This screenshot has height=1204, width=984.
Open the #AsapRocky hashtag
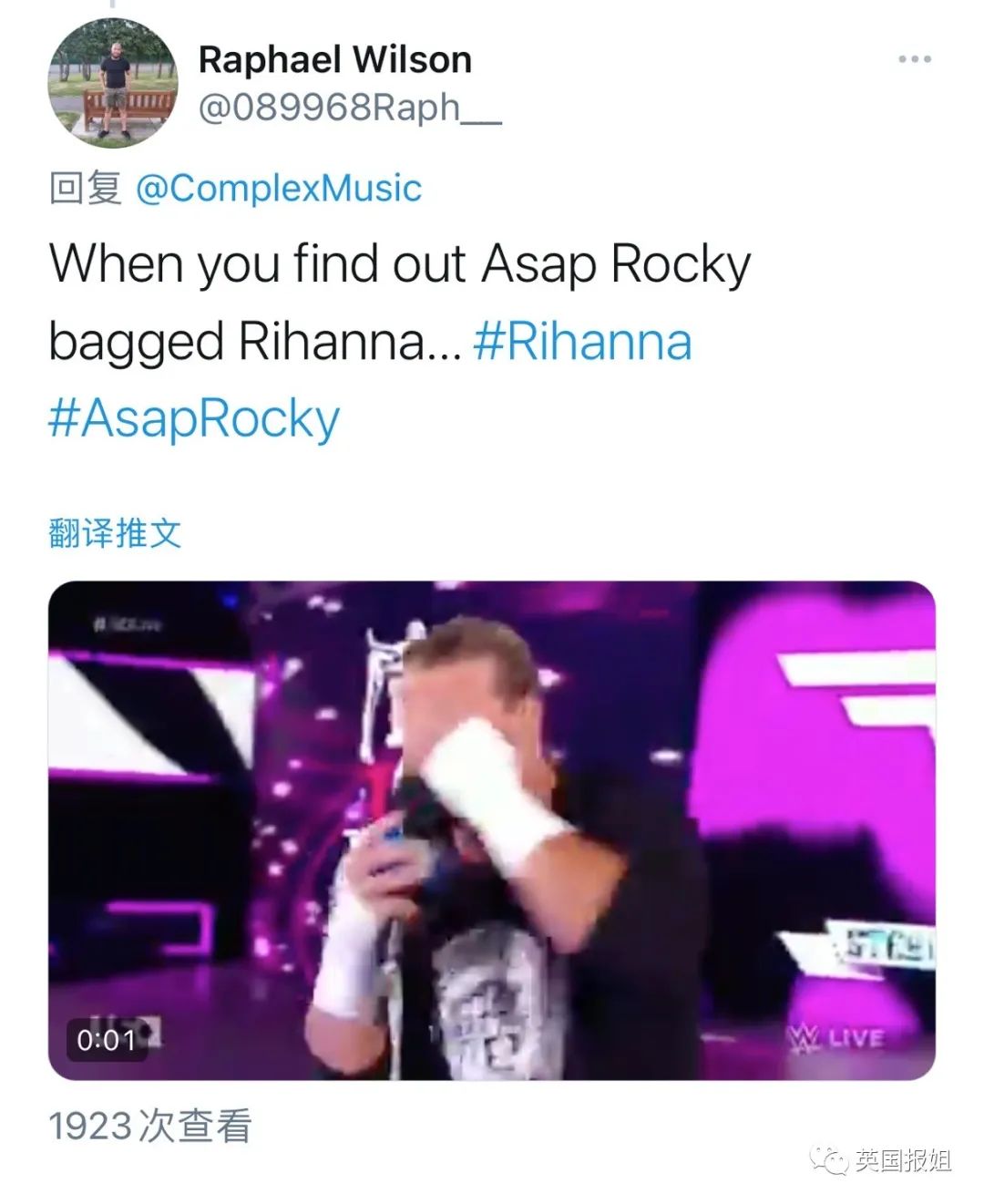194,418
